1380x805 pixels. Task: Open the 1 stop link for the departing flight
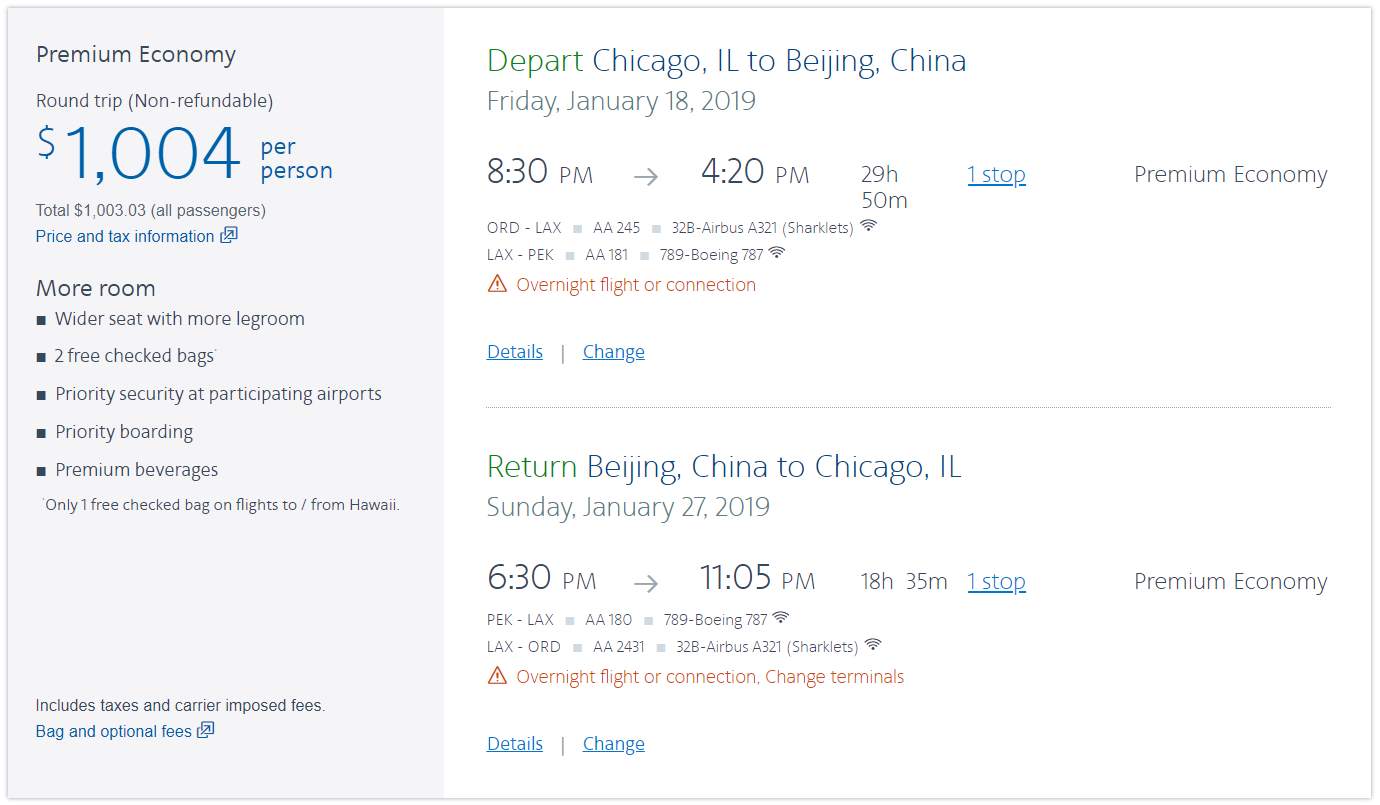coord(996,175)
